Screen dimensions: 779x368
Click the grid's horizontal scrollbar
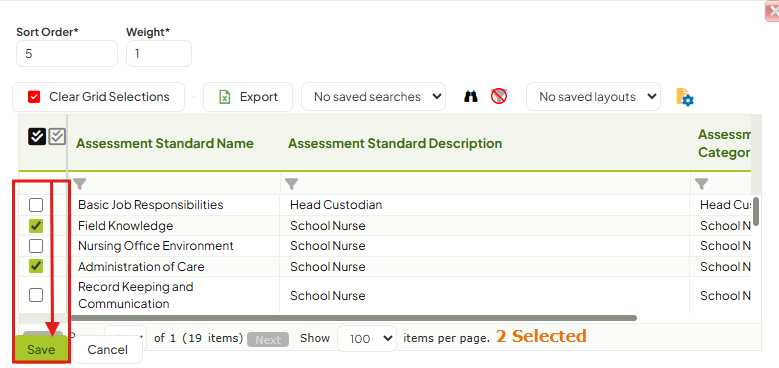point(354,318)
